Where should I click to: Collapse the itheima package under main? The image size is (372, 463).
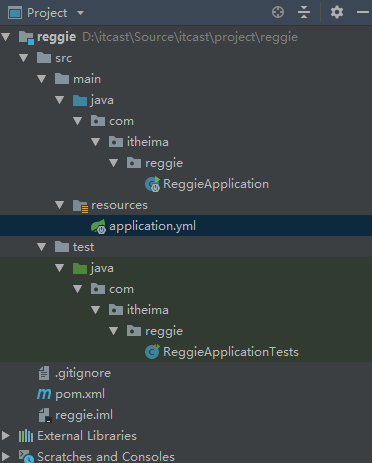pos(96,142)
